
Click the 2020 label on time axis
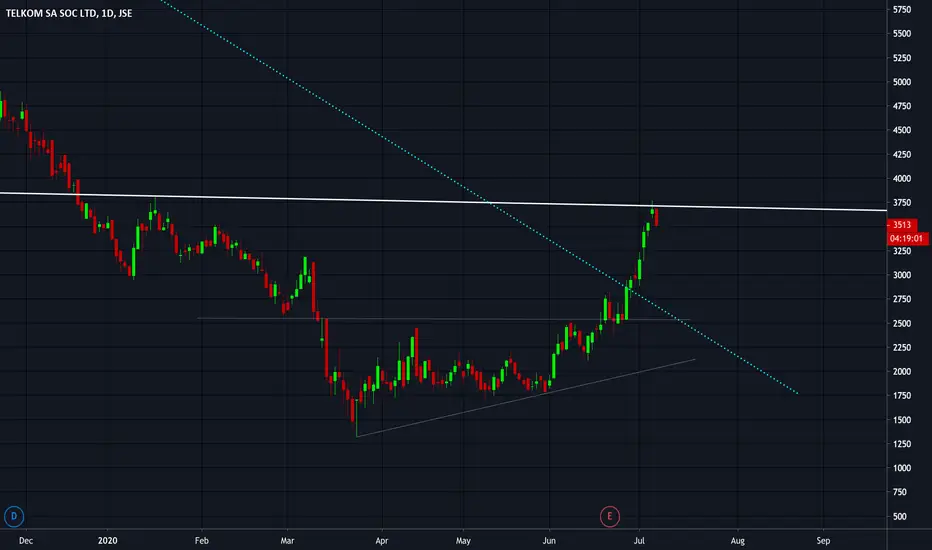coord(108,540)
